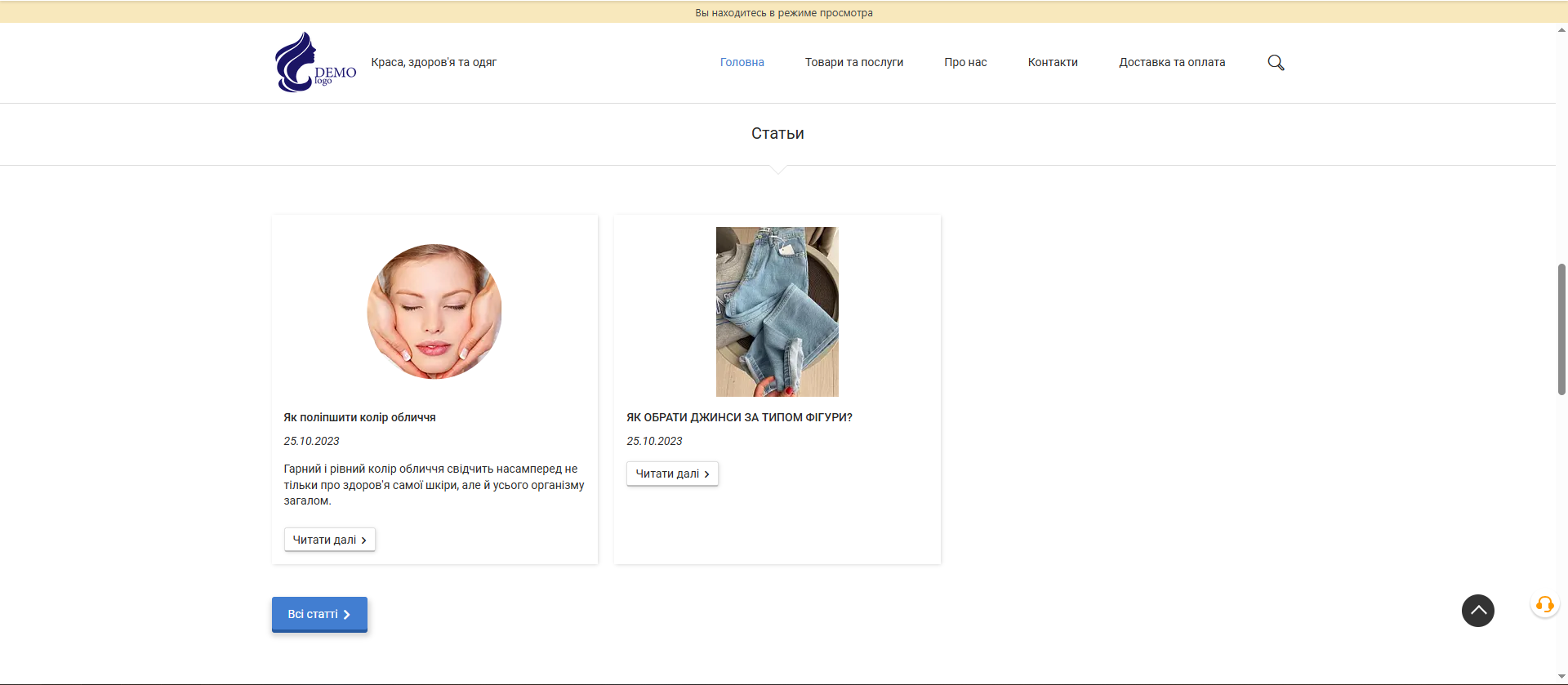Screen dimensions: 1568x685
Task: Click the page vertical scrollbar thumb
Action: click(1561, 329)
